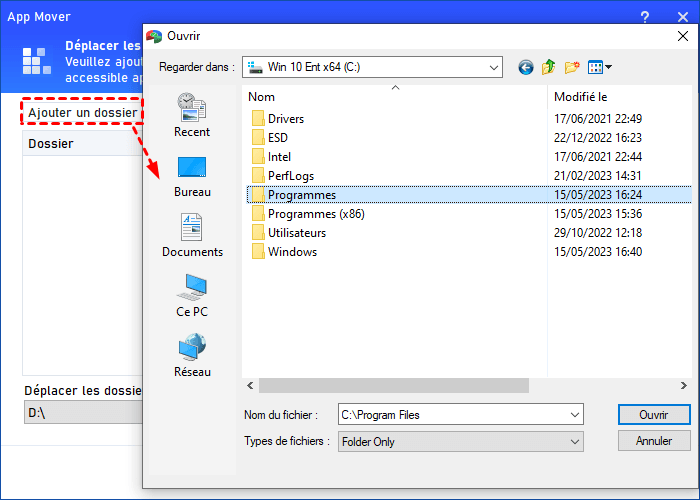This screenshot has width=700, height=500.
Task: Click date 17/06/2021 22:49
Action: click(598, 119)
